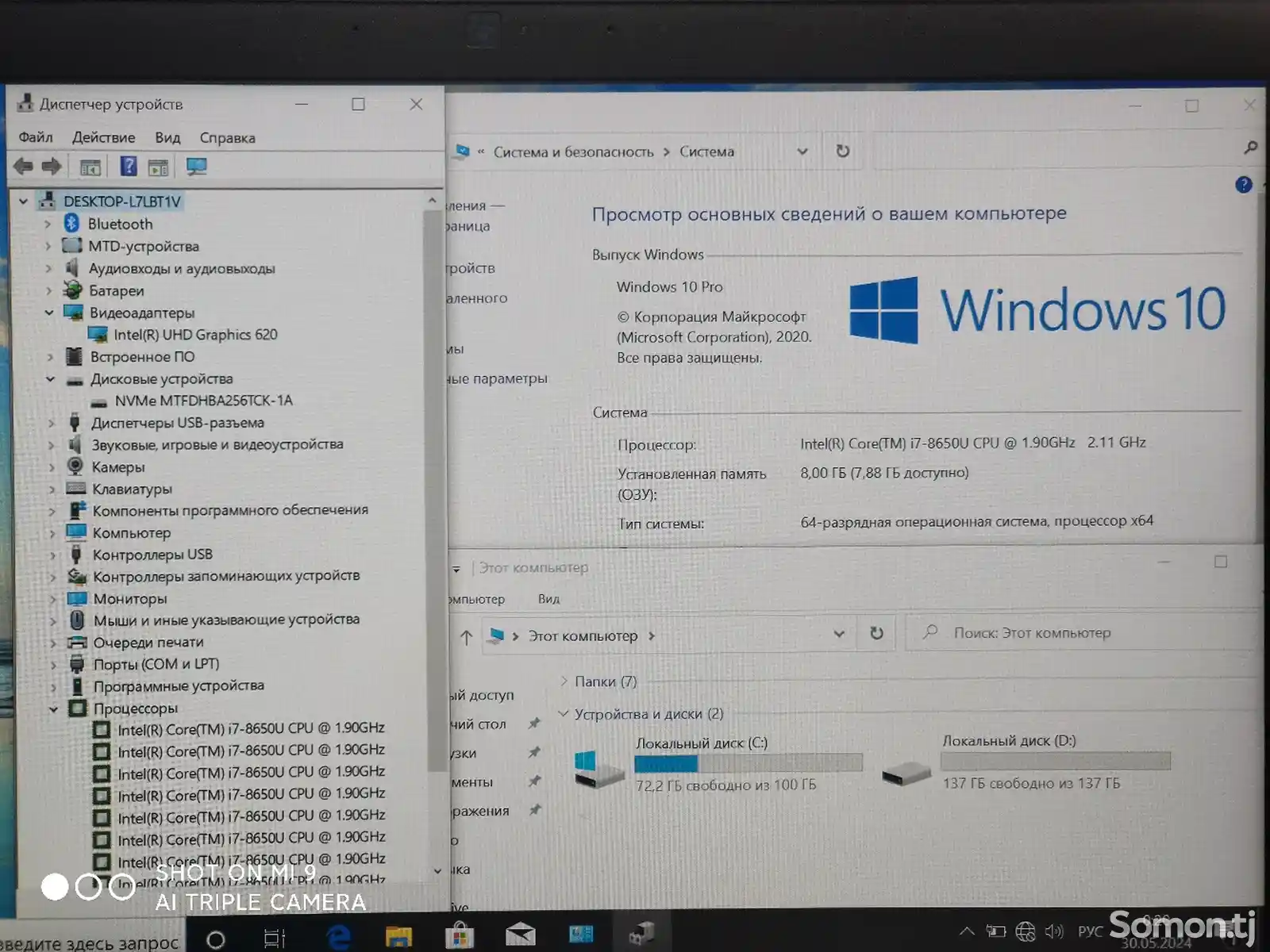Click the show/hide console tree toolbar icon
Screen dimensions: 1270x952
[90, 167]
